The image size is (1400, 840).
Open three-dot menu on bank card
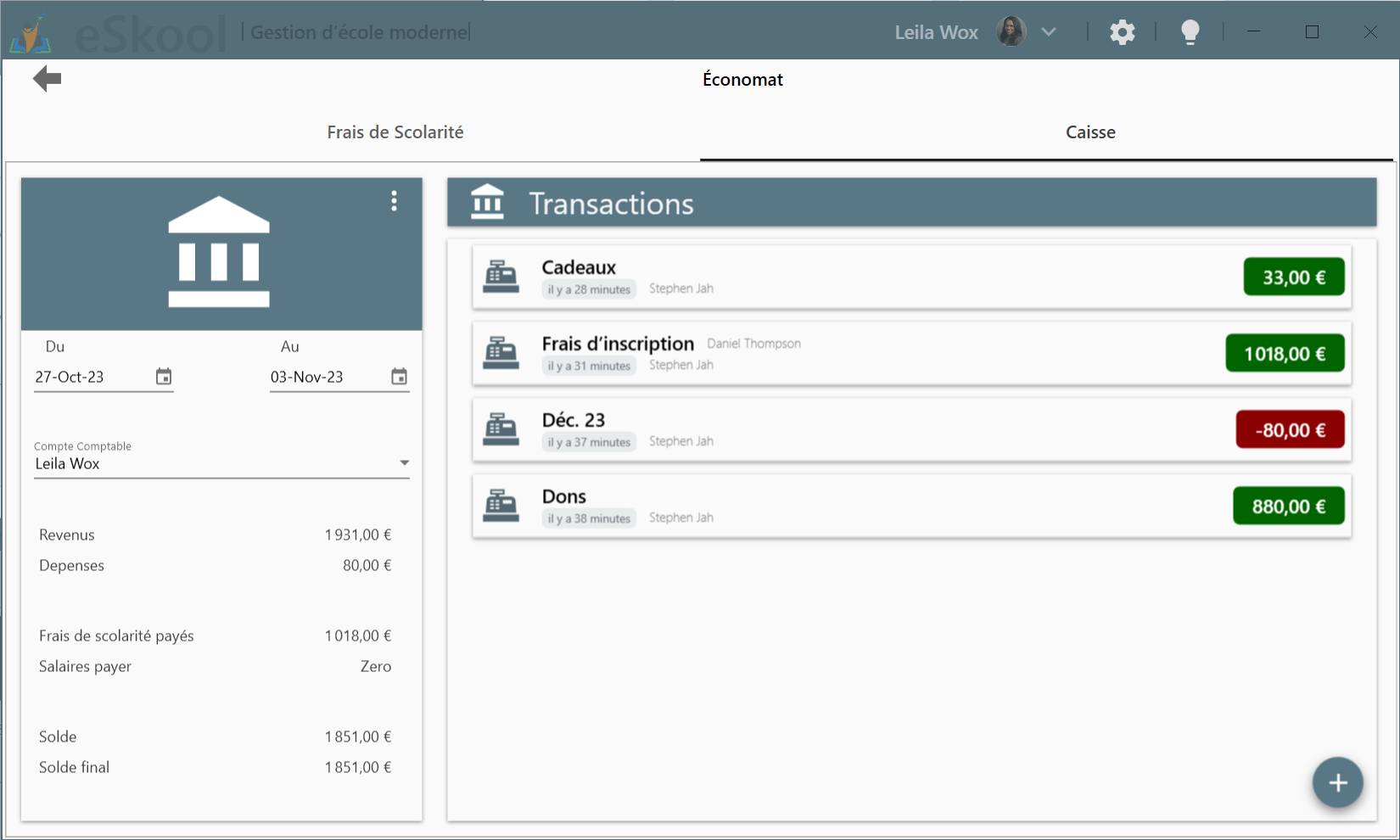click(x=394, y=201)
